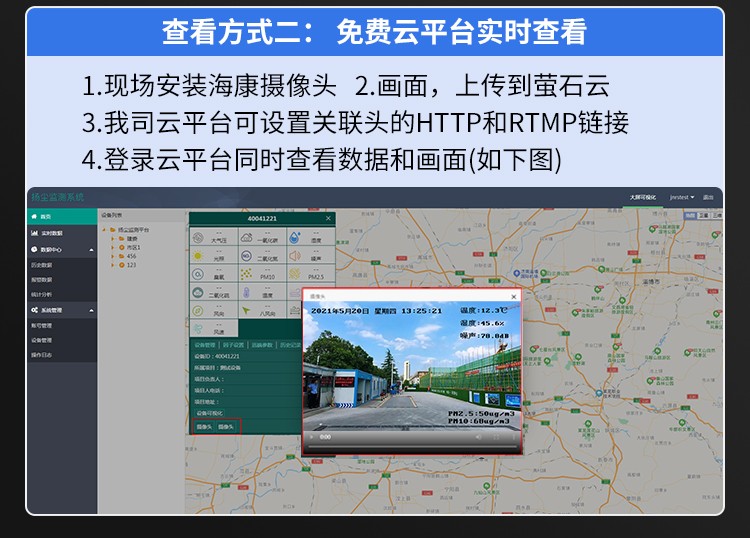Collapse the 系统管理 sidebar section
This screenshot has width=750, height=538.
click(x=91, y=311)
